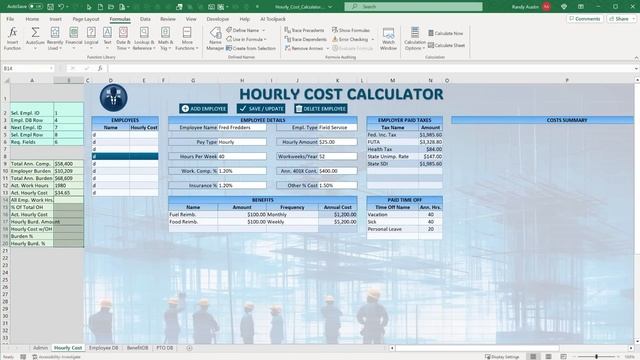640x360 pixels.
Task: Open the Name Manager
Action: tap(215, 39)
